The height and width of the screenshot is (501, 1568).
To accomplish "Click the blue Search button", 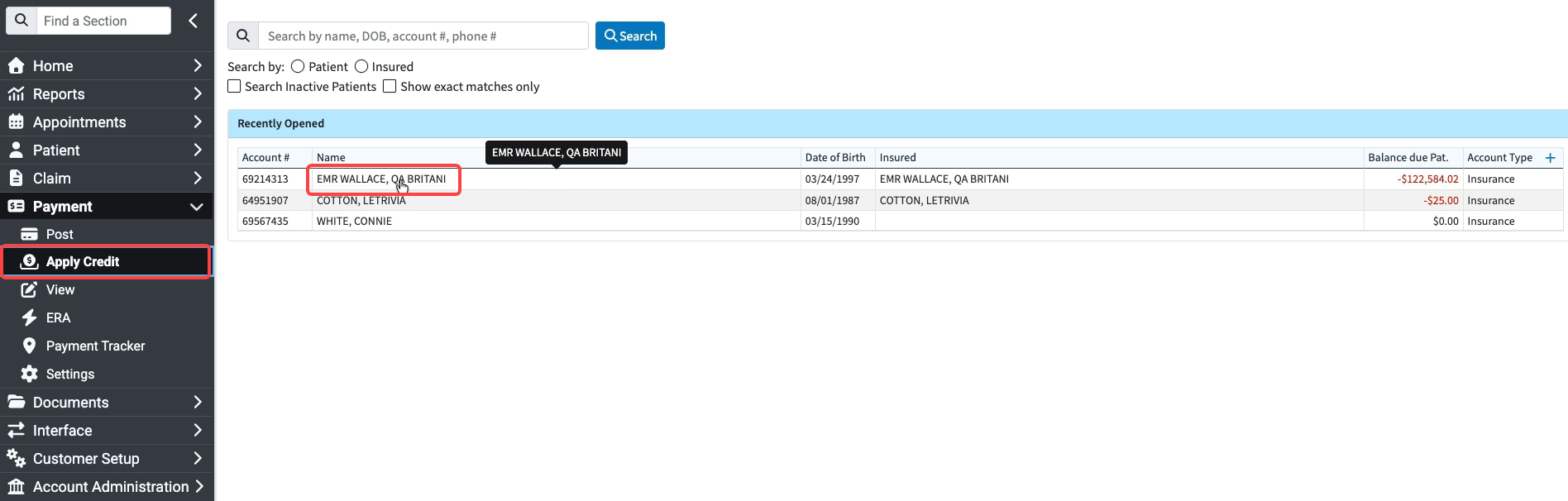I will coord(630,36).
